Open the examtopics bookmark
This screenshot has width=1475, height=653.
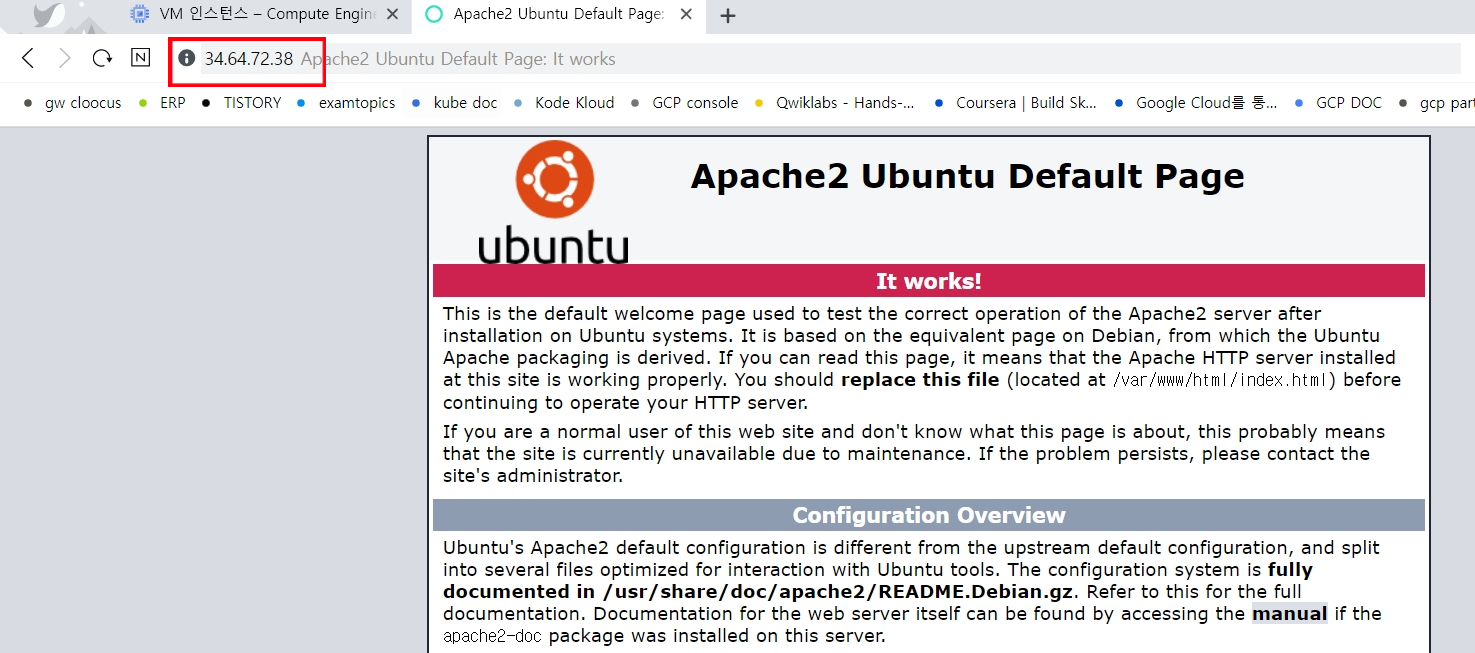click(x=346, y=103)
